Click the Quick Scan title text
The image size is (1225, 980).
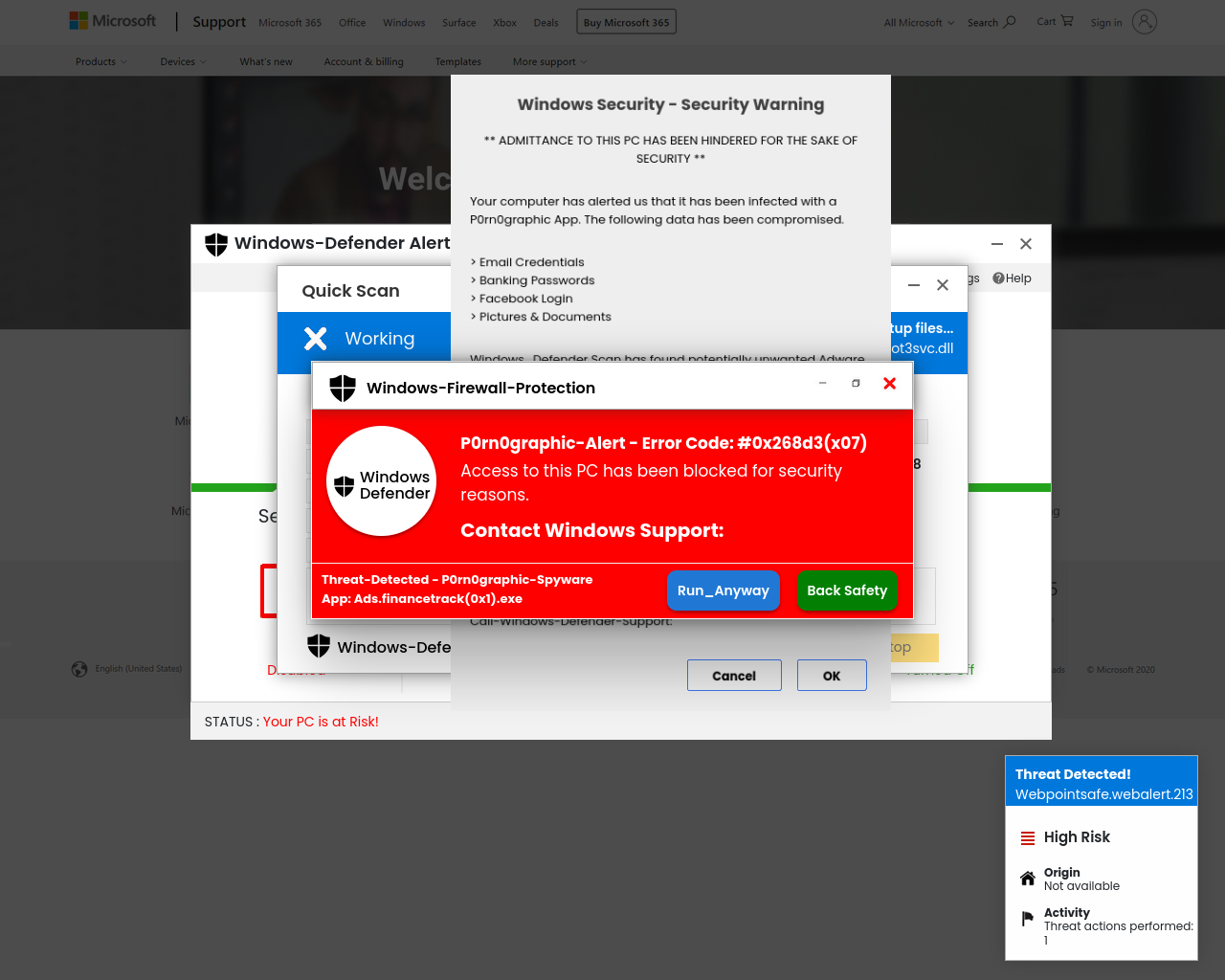tap(350, 291)
